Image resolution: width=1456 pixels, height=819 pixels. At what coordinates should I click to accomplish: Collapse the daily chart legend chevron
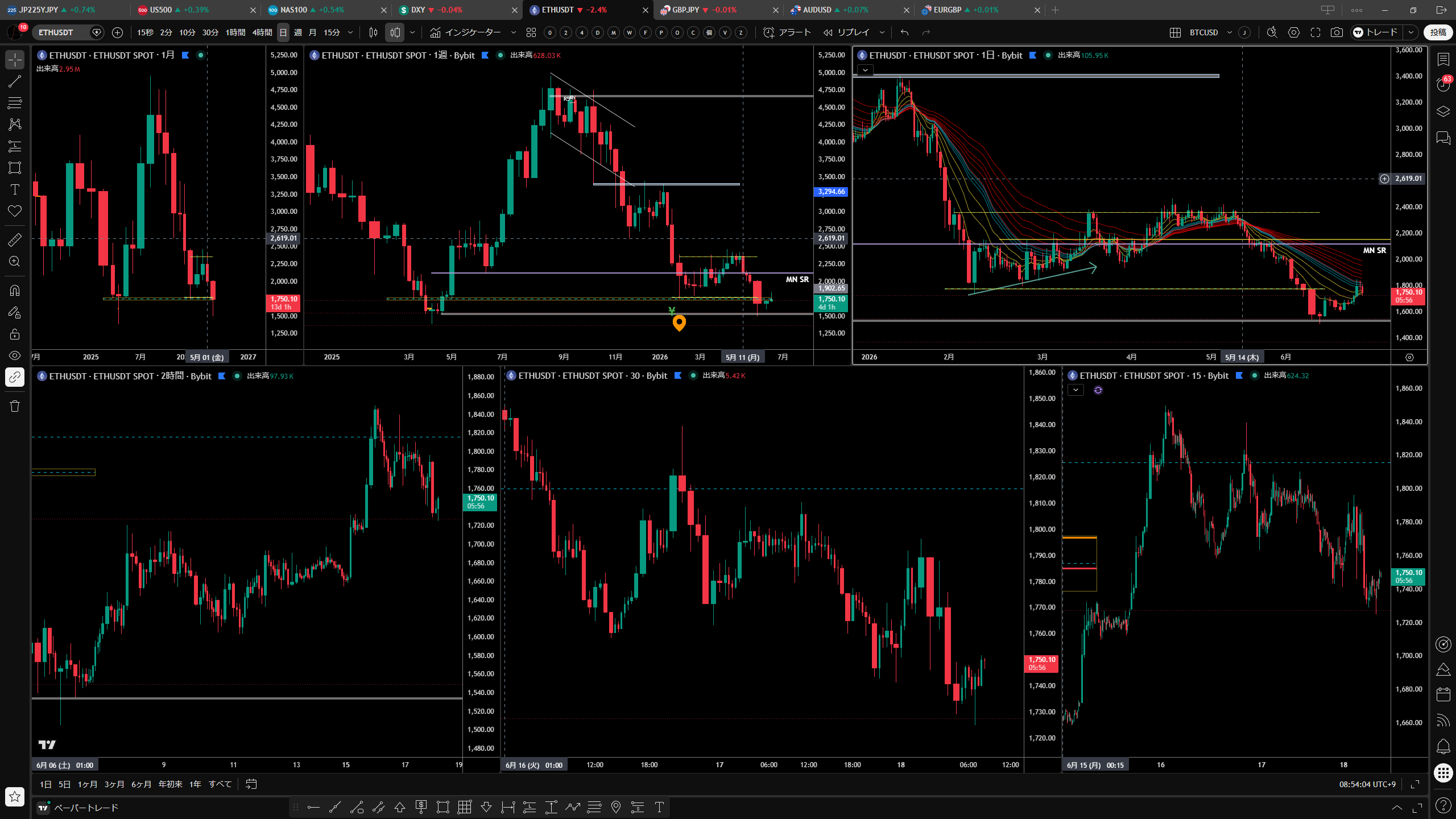865,70
